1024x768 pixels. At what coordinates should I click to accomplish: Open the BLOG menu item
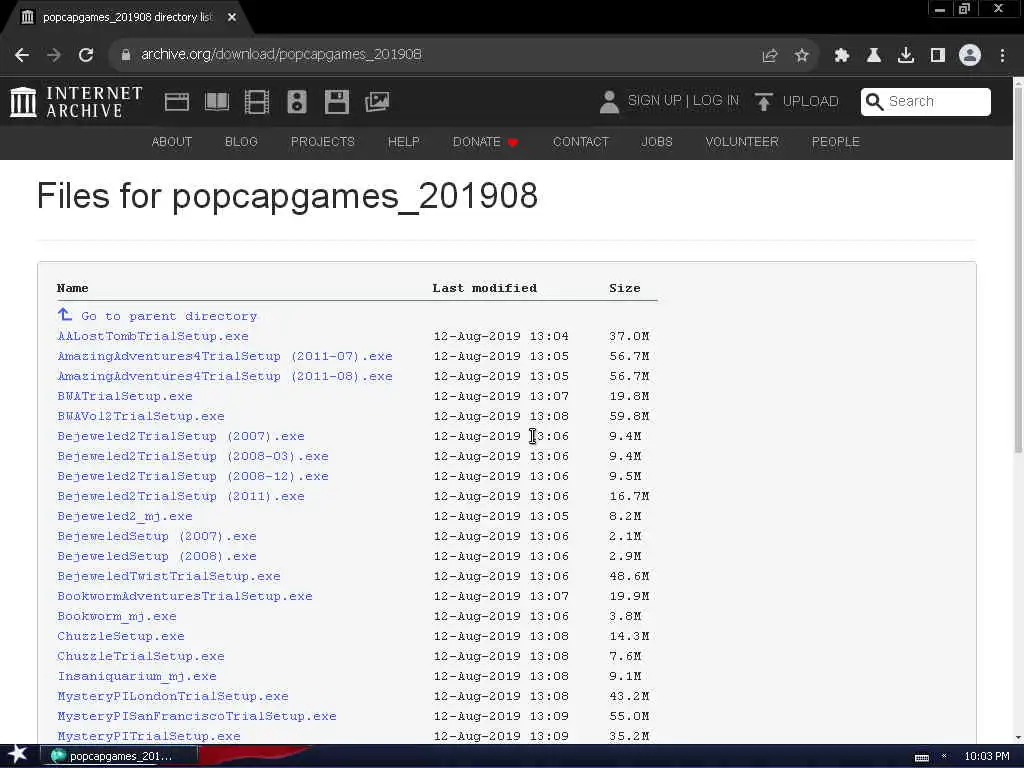coord(241,142)
